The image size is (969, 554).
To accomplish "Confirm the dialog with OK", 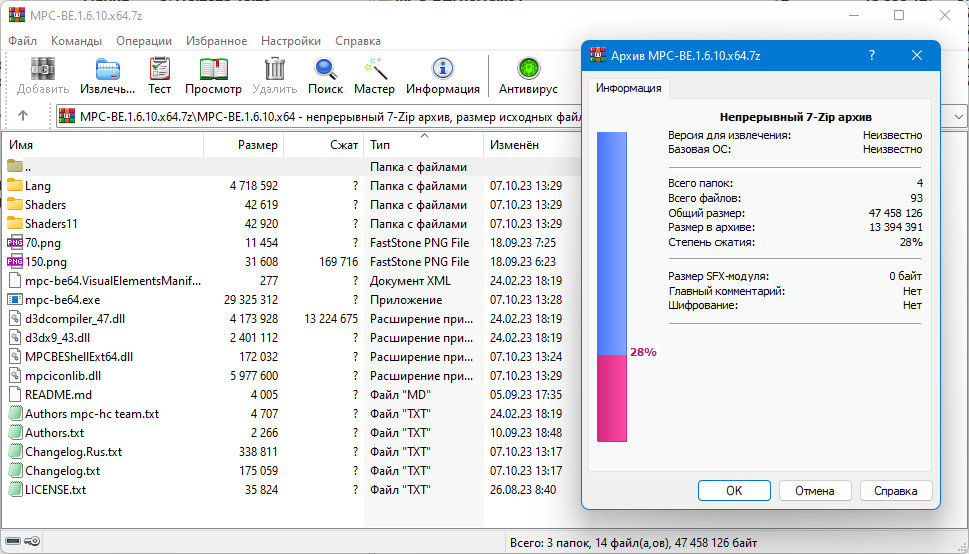I will click(734, 490).
